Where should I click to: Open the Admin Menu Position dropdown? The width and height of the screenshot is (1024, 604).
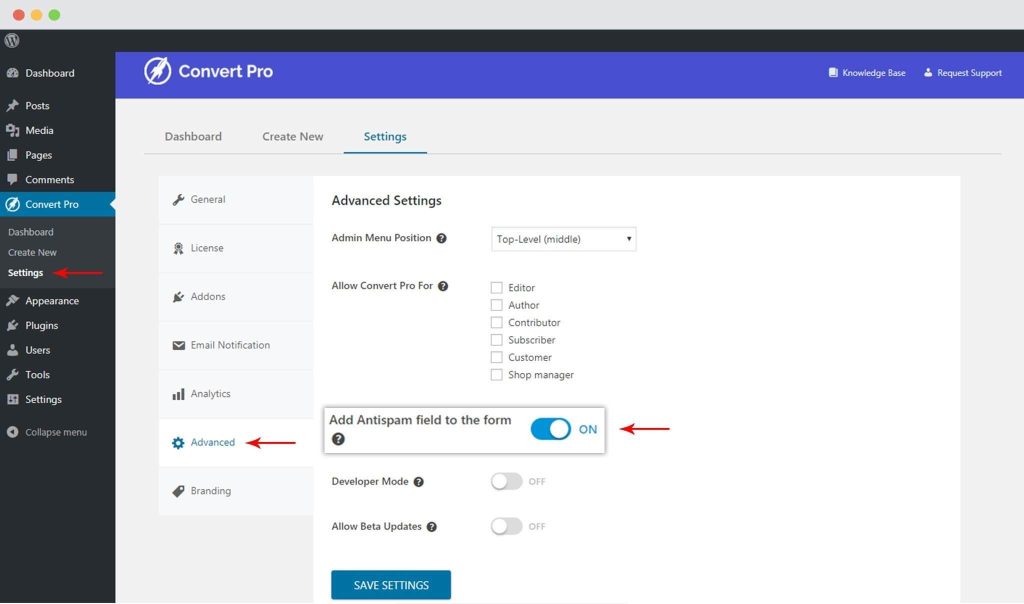tap(564, 239)
